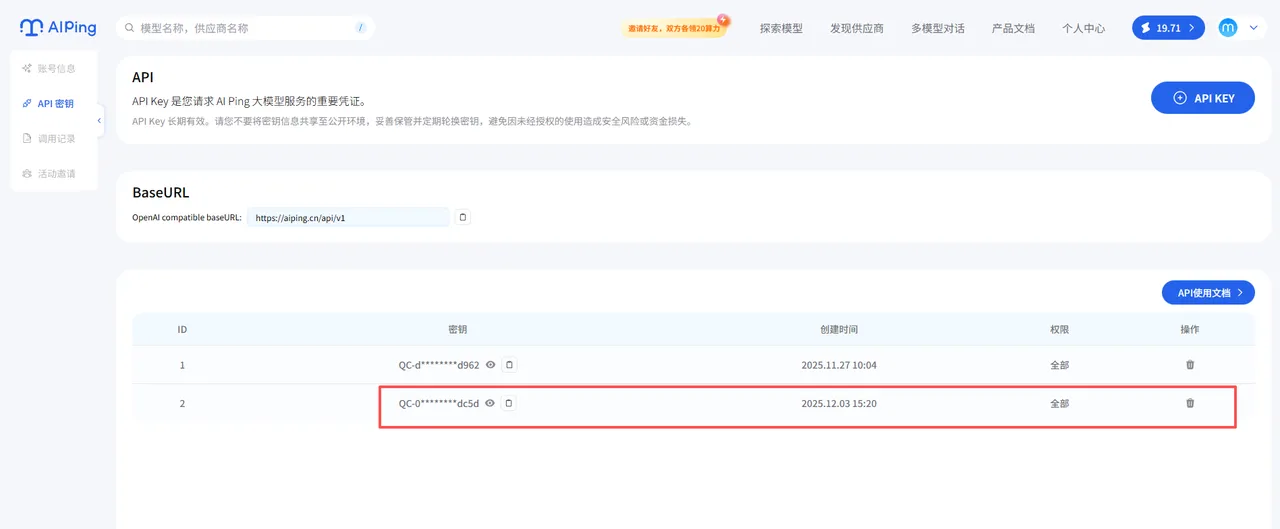Expand the account dropdown chevron
The width and height of the screenshot is (1280, 529).
pos(1254,28)
